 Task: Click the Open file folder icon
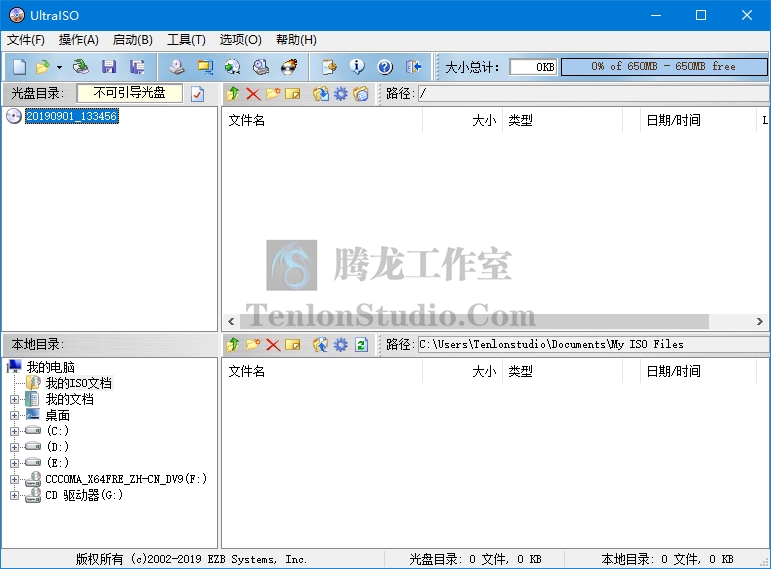click(43, 66)
